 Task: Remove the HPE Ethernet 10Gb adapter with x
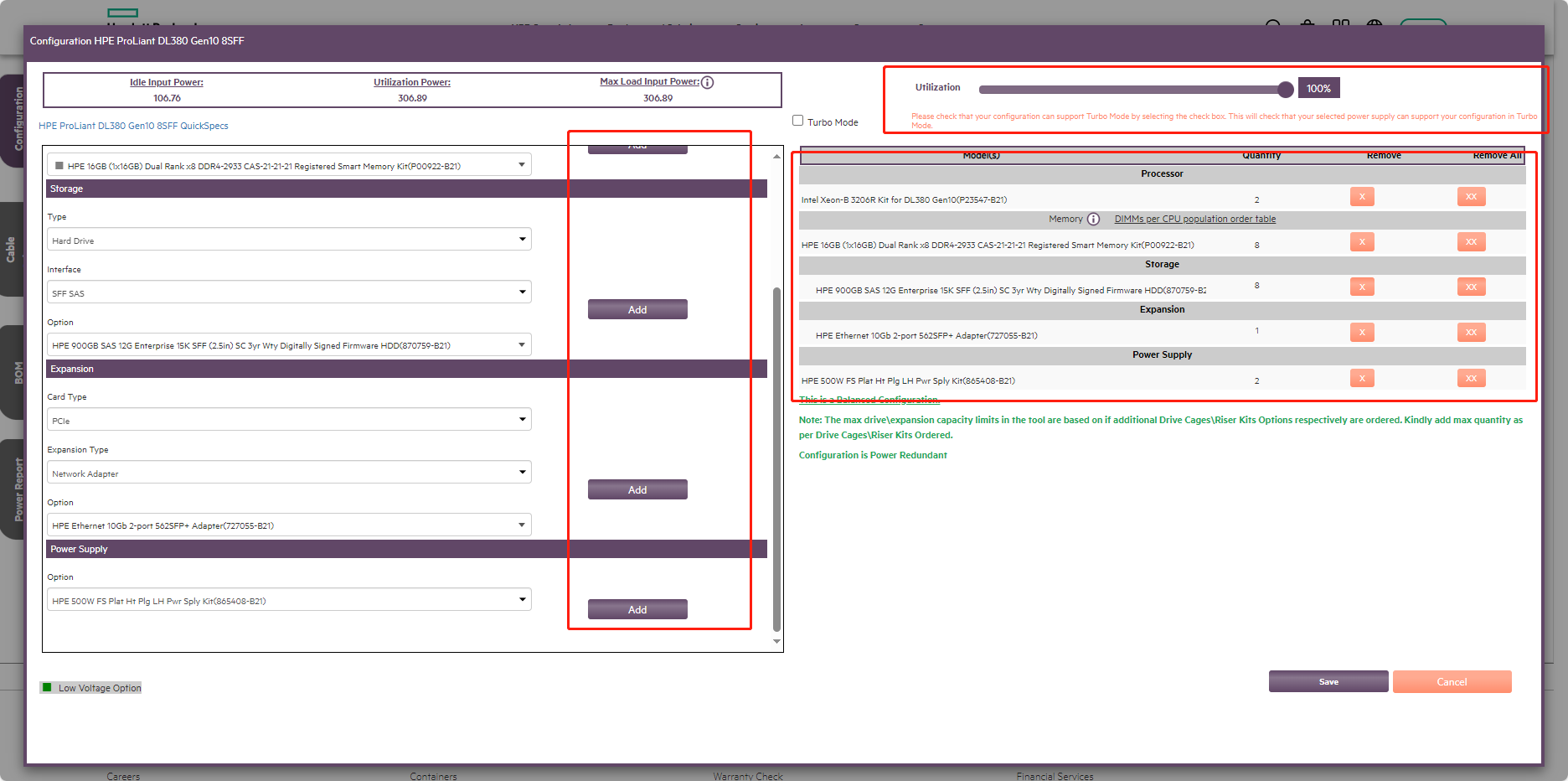pos(1362,333)
